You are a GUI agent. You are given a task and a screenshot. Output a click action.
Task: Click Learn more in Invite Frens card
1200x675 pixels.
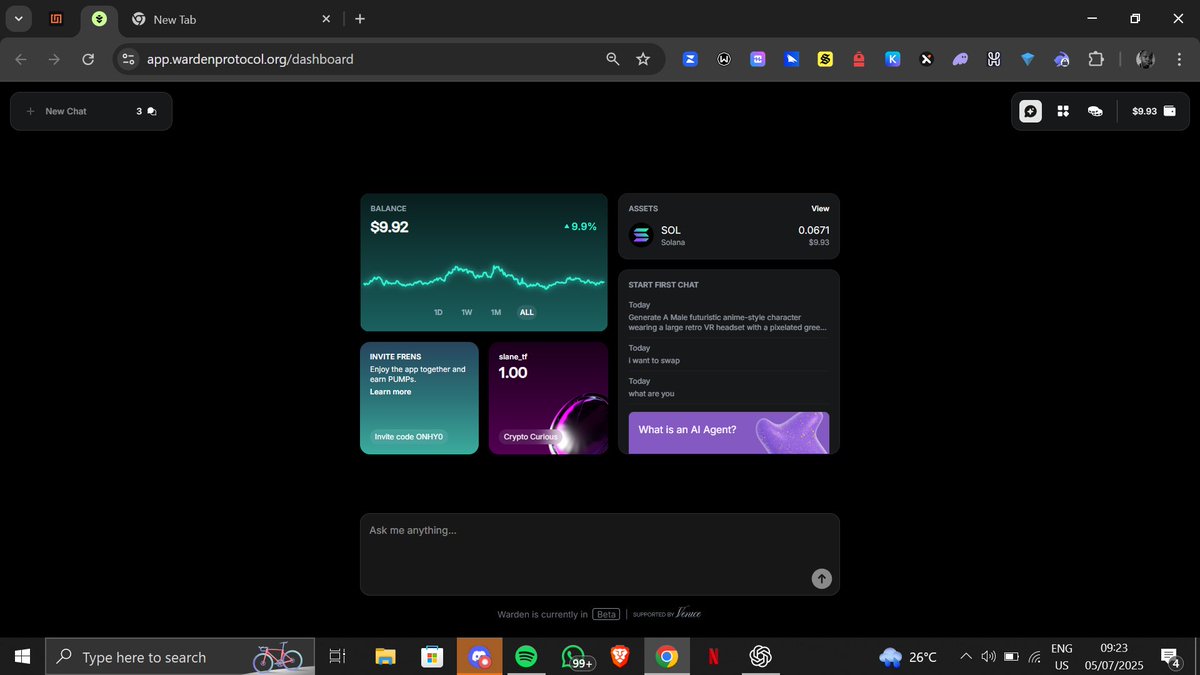click(x=390, y=392)
